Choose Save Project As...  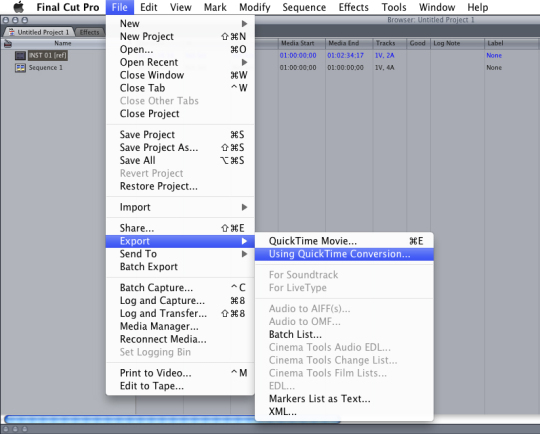coord(180,147)
